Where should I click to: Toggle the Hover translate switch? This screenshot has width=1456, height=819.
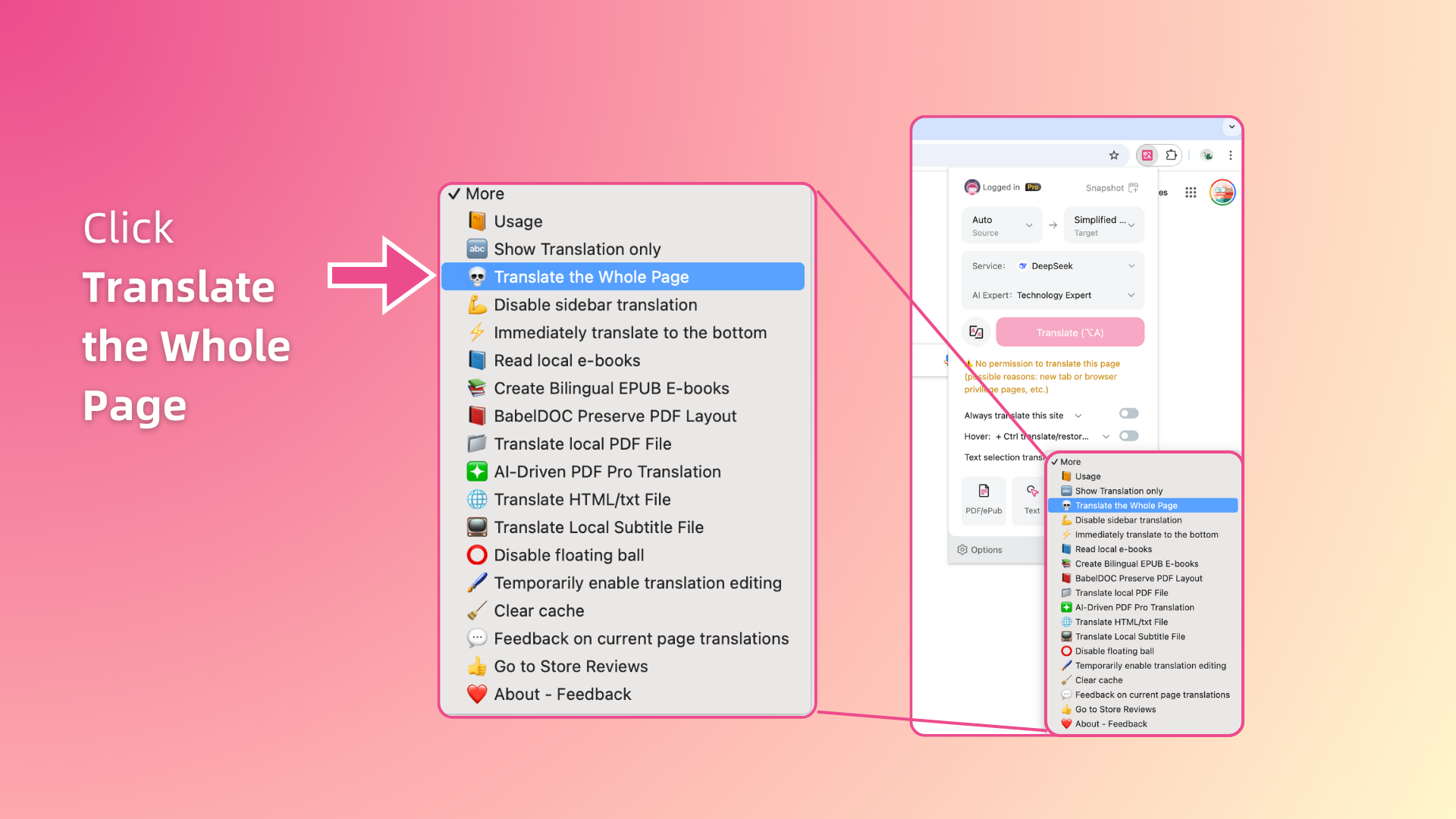[x=1128, y=436]
